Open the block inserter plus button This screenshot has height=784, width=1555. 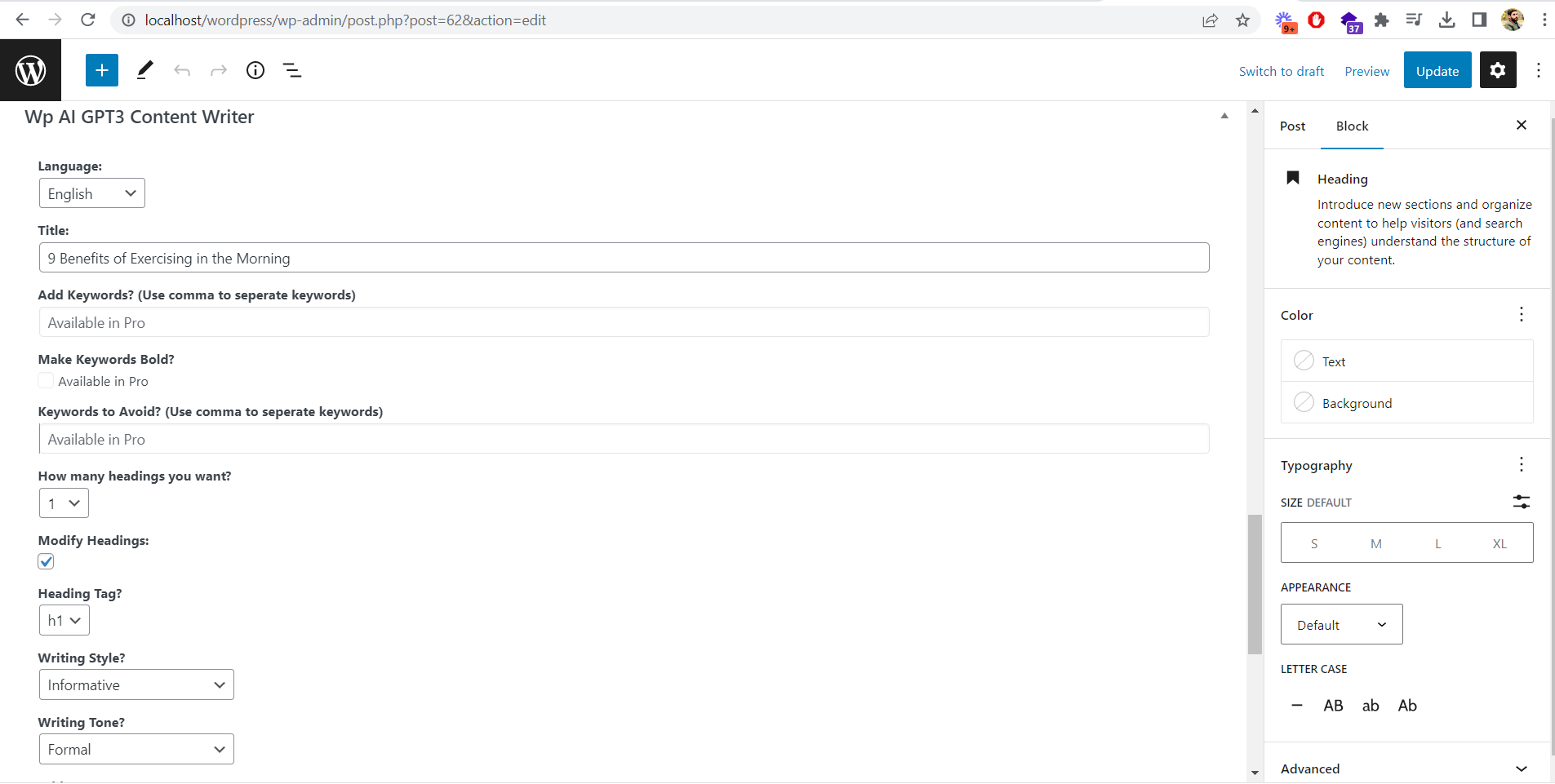(102, 70)
